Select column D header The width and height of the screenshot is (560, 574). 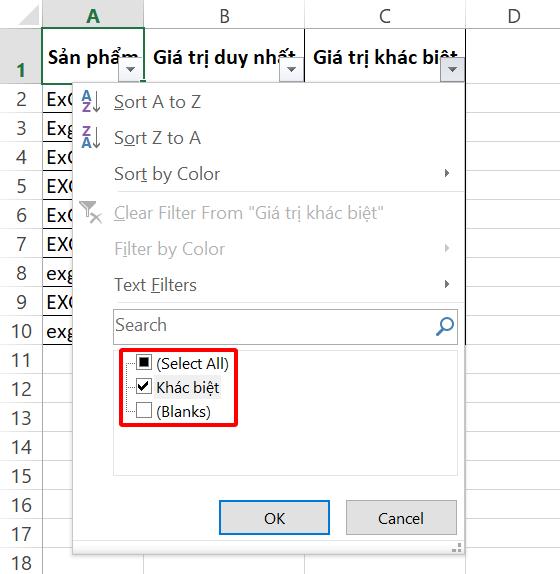[x=513, y=15]
